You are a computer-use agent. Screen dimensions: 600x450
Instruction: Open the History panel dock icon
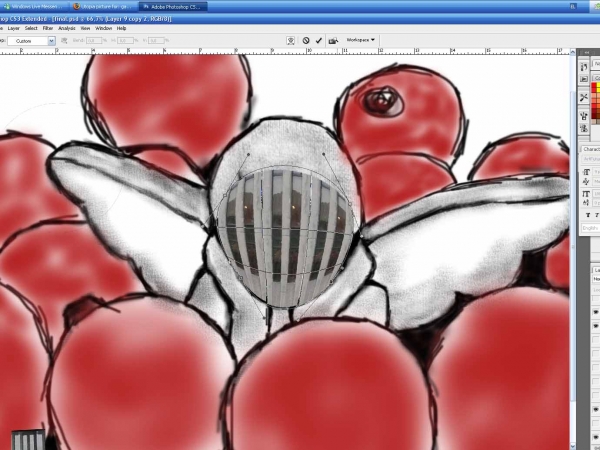(584, 67)
